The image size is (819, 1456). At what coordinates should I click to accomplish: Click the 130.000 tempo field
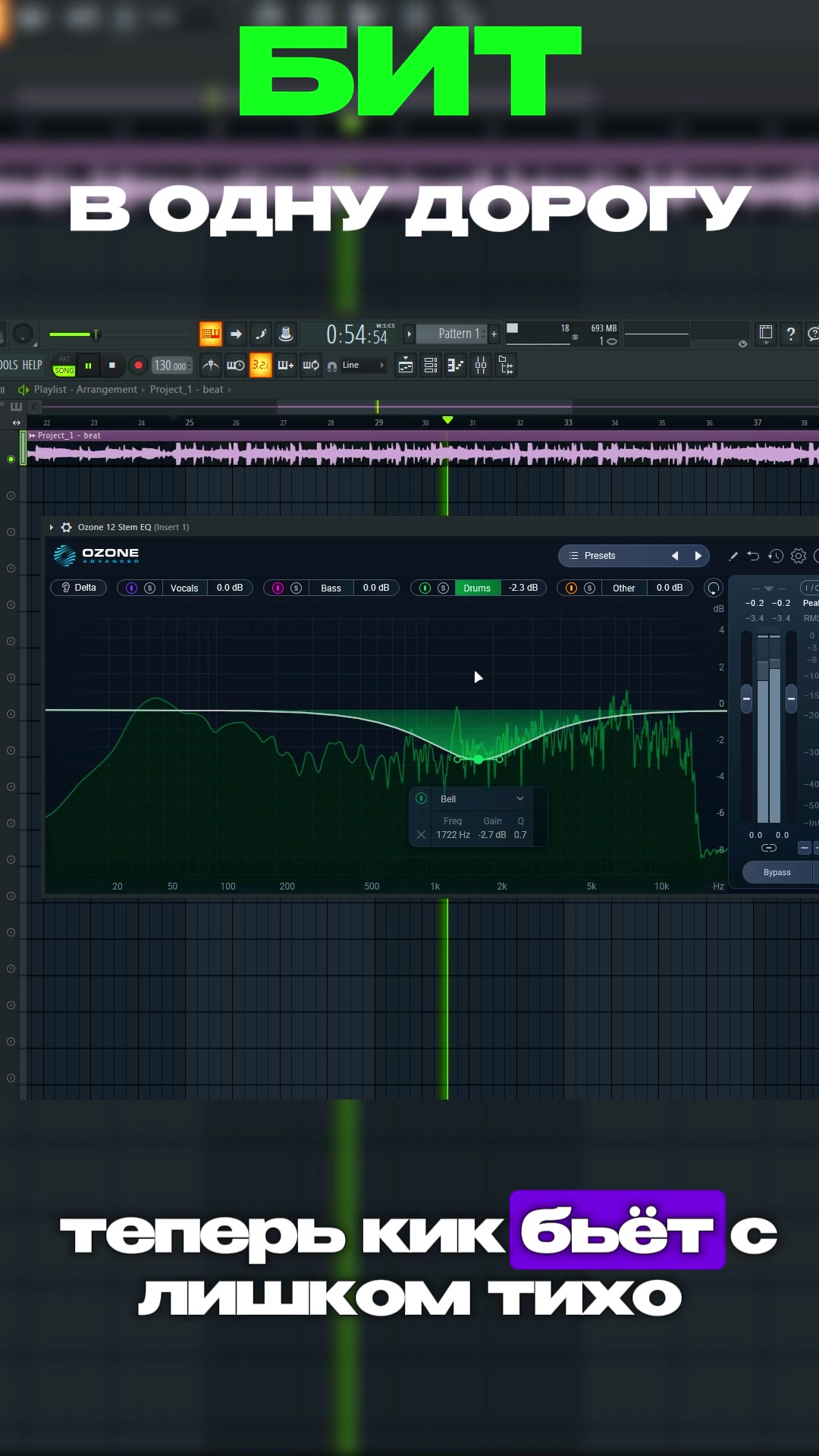click(171, 366)
